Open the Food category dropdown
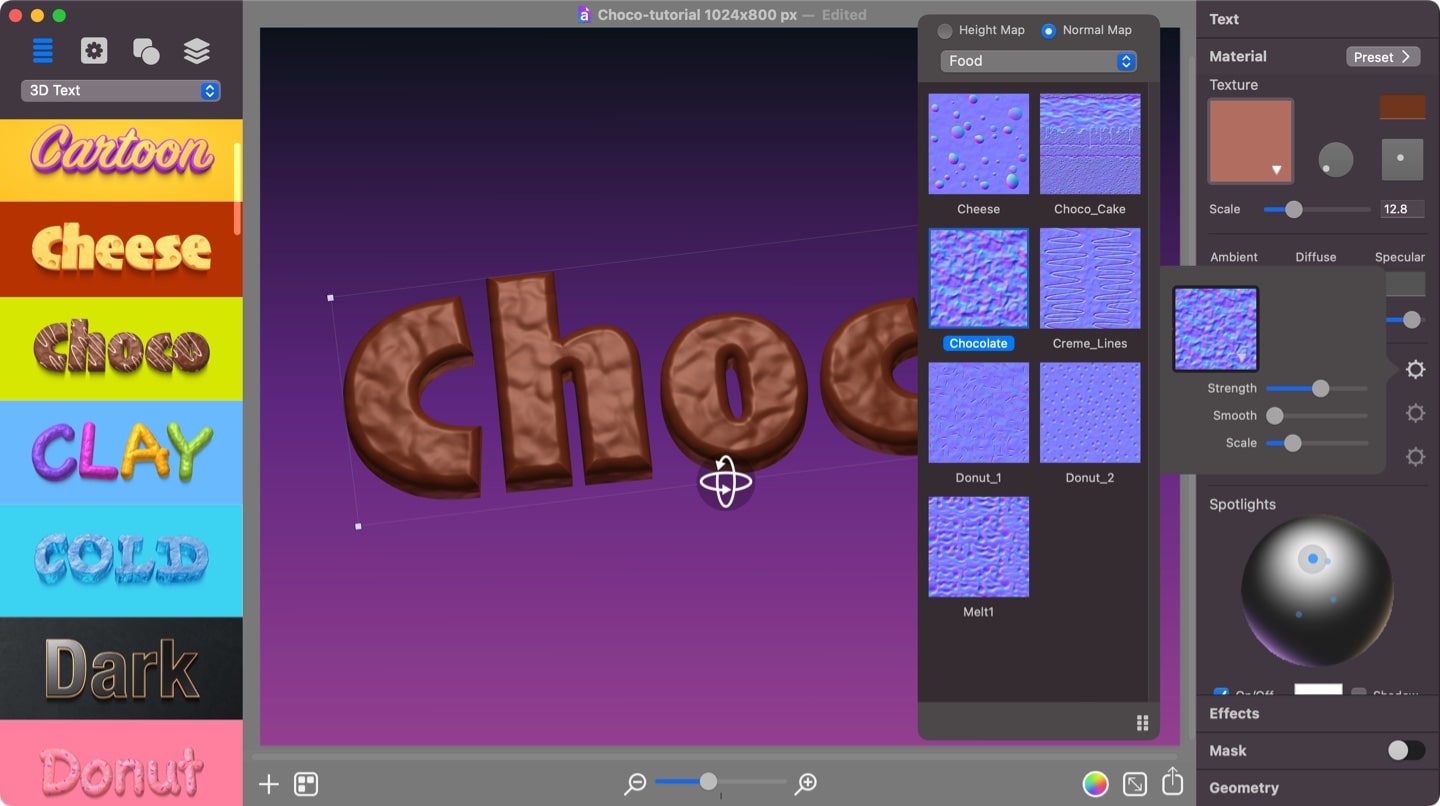This screenshot has height=806, width=1440. (x=1038, y=61)
